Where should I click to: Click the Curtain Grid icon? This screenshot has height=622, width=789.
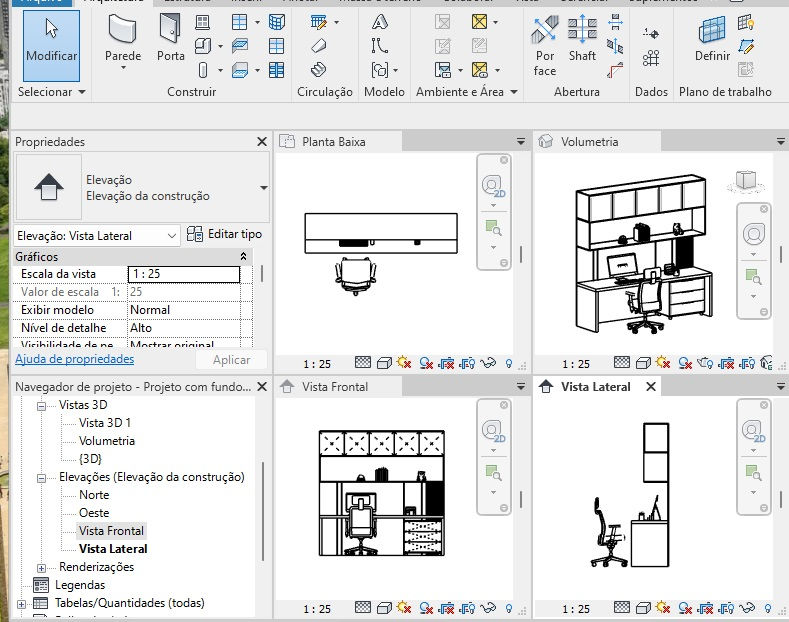(x=276, y=46)
